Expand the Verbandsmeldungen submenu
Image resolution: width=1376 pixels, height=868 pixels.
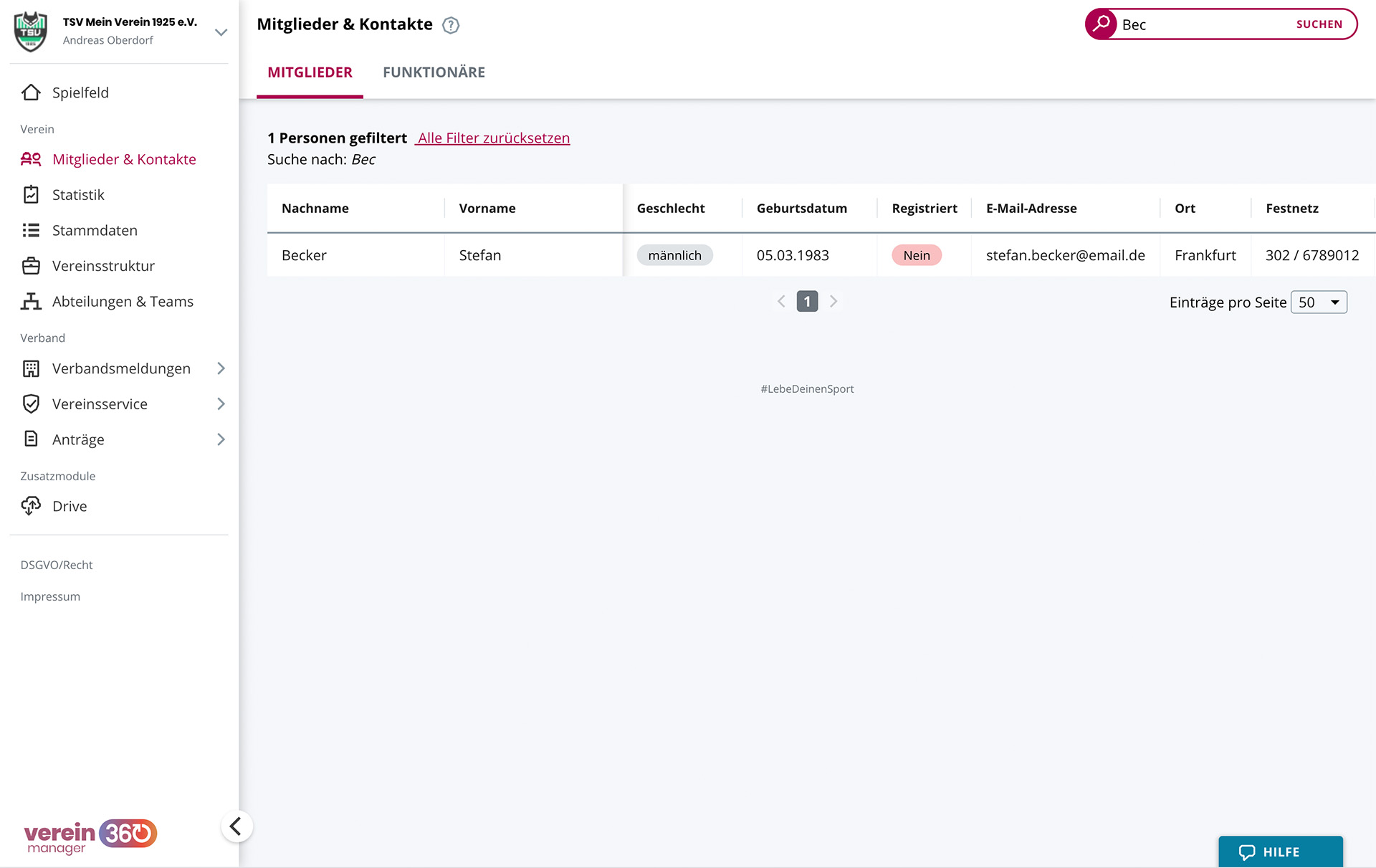point(221,368)
